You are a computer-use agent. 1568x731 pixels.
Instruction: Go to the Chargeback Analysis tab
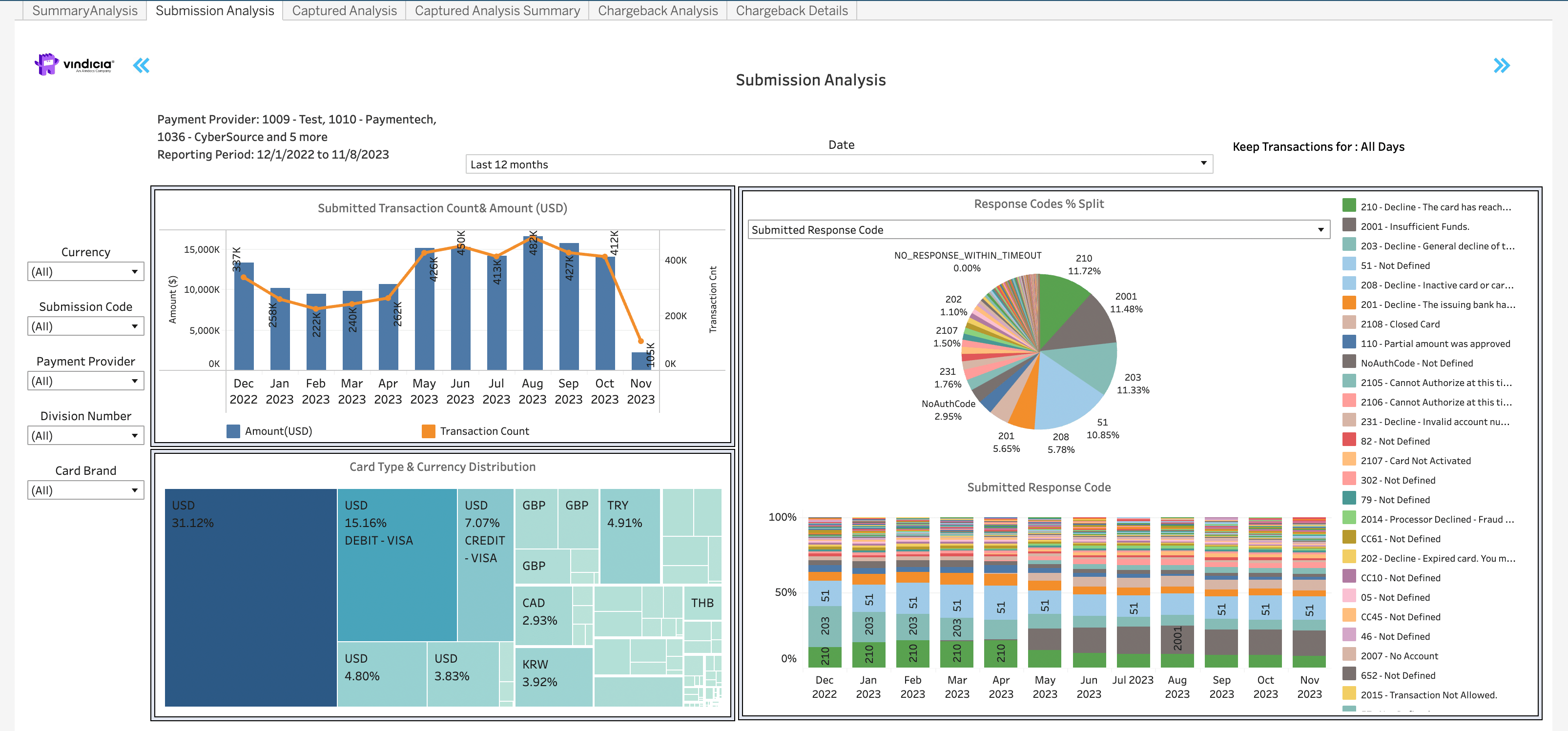[658, 10]
